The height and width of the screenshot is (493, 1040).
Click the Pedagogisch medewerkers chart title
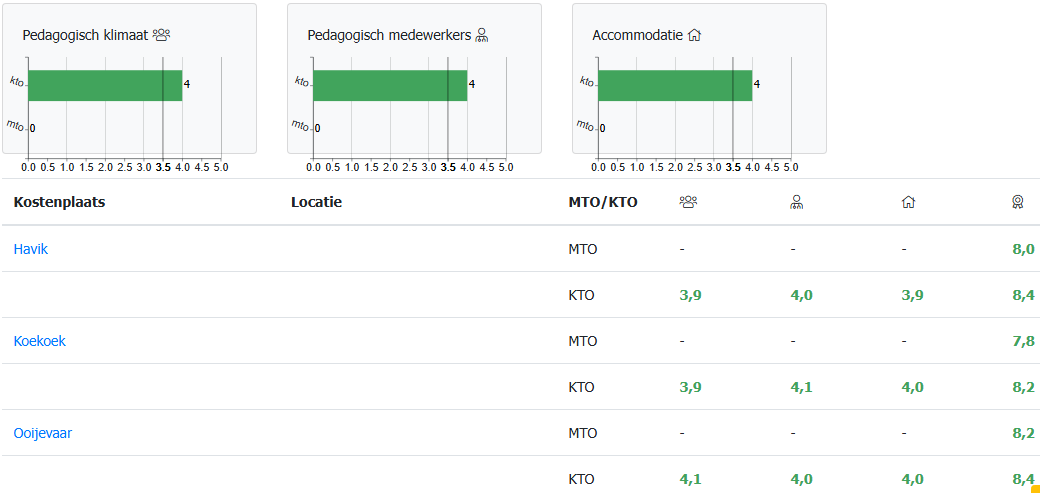tap(389, 35)
